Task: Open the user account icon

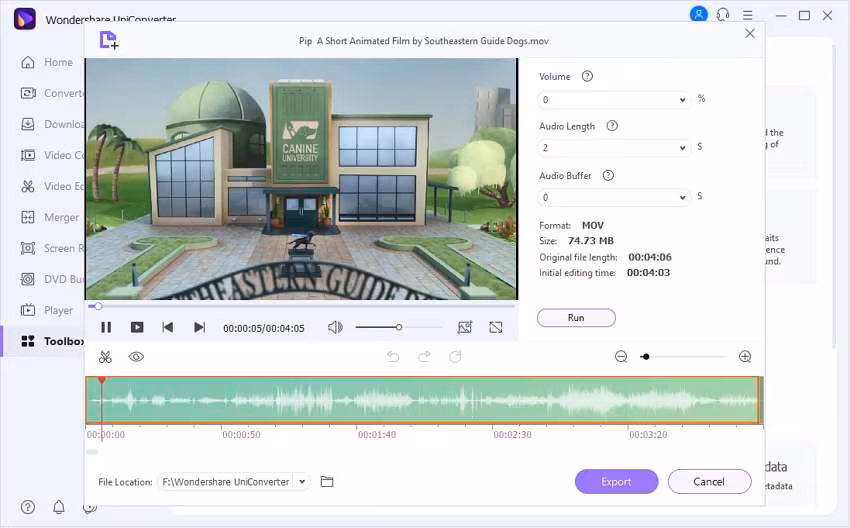Action: tap(699, 14)
